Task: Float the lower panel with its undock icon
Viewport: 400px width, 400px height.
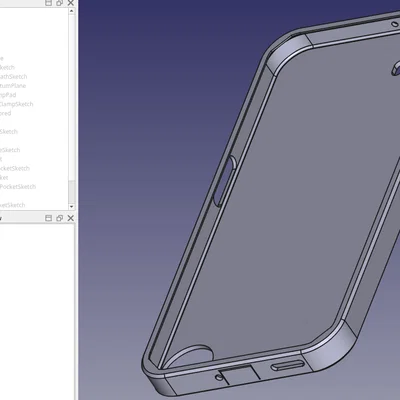Action: coord(59,218)
